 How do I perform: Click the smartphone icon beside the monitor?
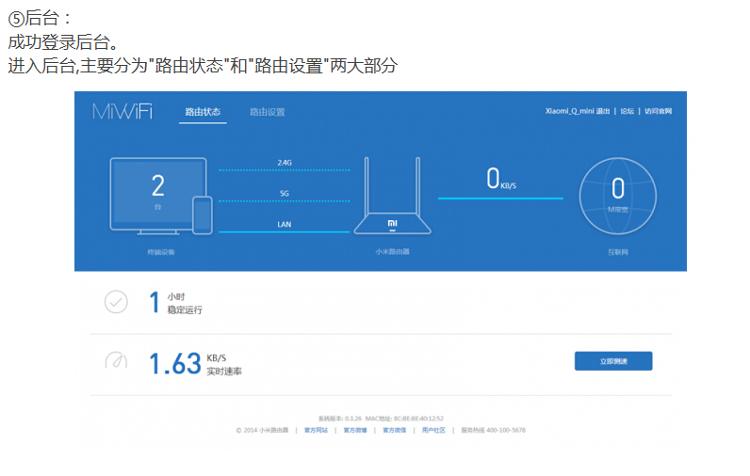tap(203, 214)
